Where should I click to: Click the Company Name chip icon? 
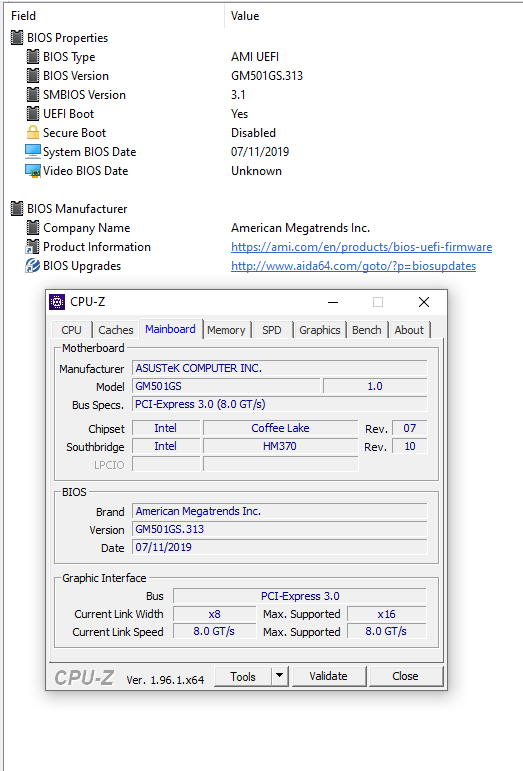[32, 228]
